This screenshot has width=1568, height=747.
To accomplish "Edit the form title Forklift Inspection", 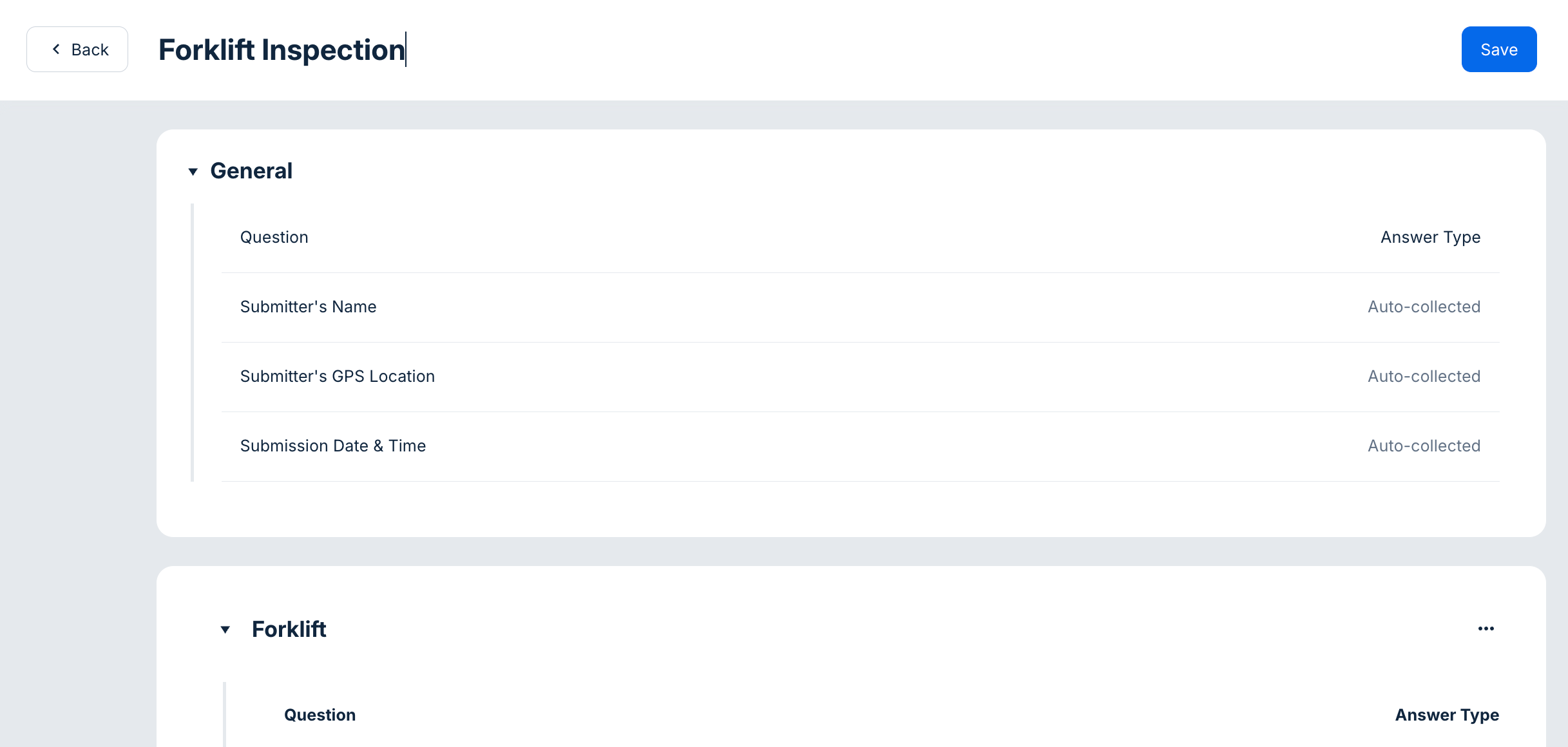I will (282, 49).
